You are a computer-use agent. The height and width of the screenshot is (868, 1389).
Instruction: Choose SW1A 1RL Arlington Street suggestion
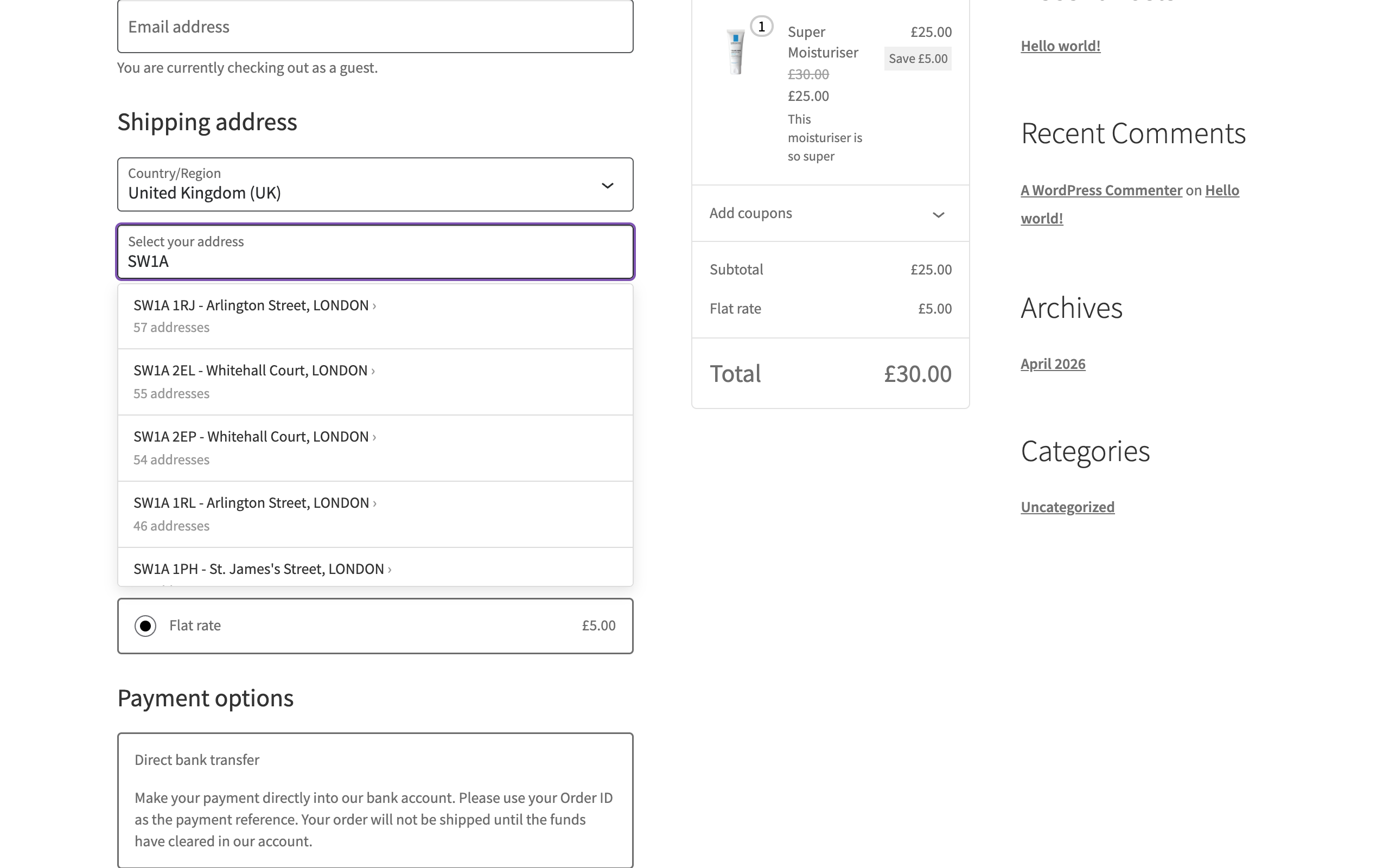click(375, 514)
